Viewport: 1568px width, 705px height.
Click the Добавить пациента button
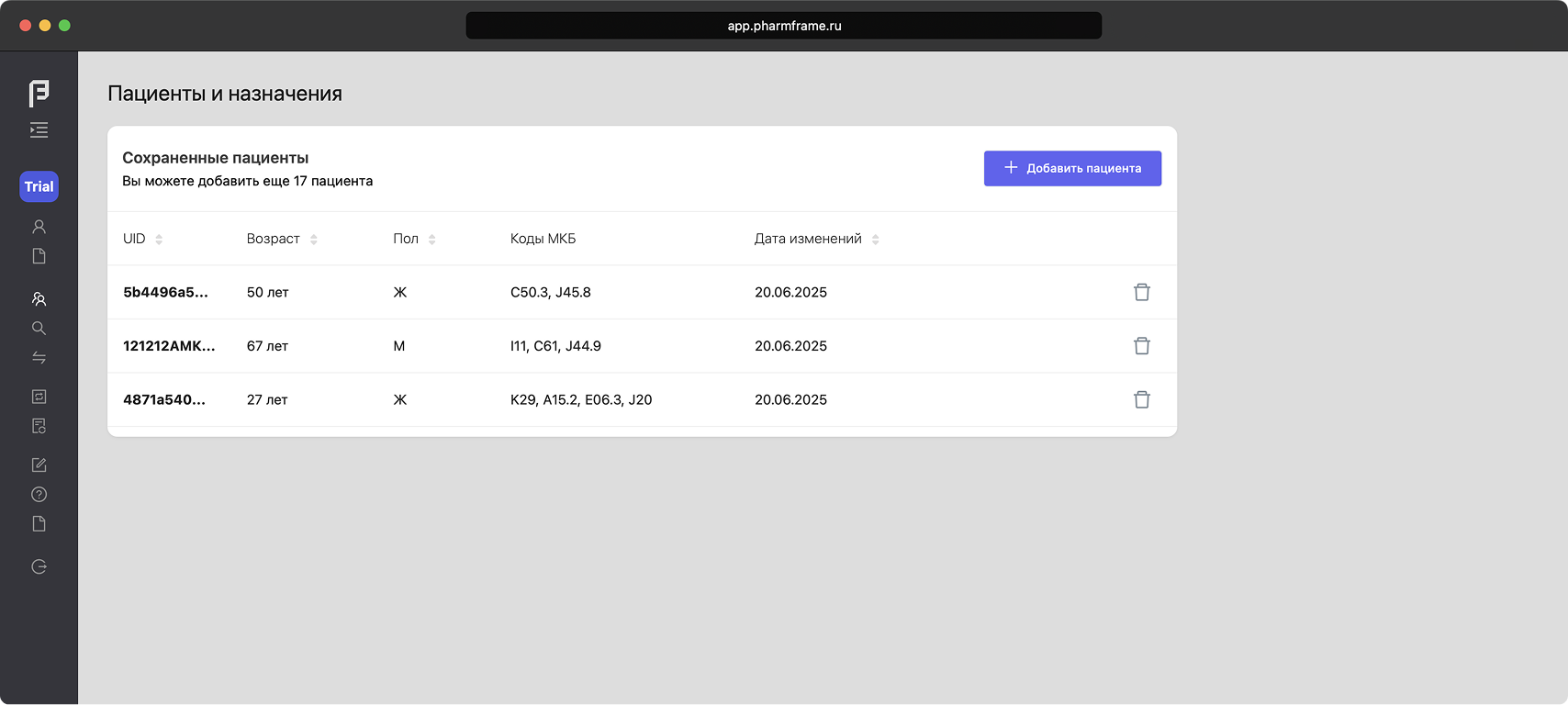[x=1072, y=168]
